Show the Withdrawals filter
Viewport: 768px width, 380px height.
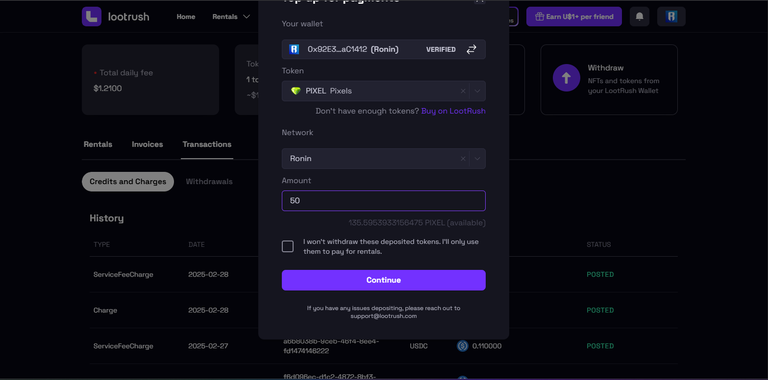209,182
